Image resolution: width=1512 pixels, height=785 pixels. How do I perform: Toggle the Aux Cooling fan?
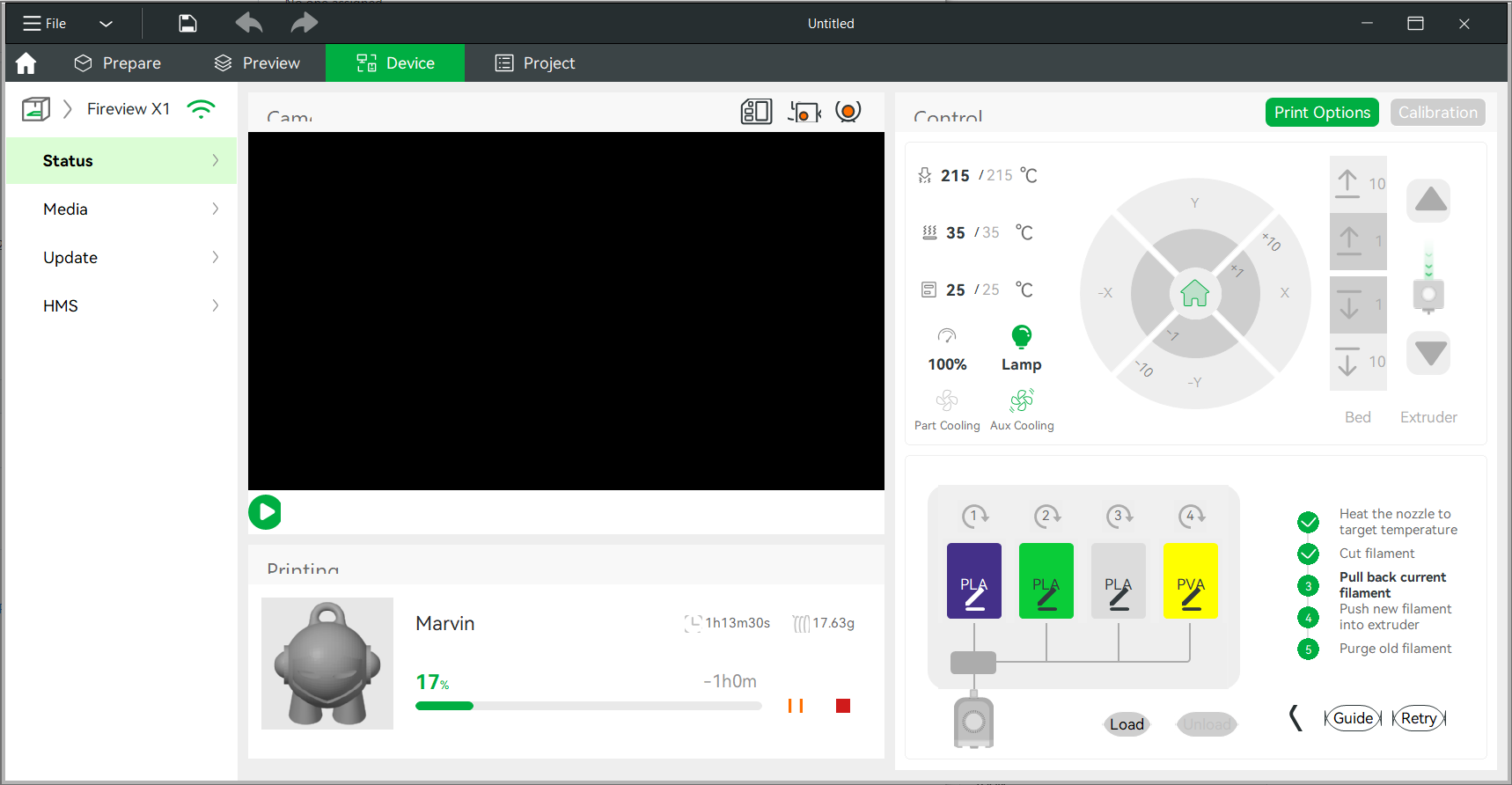click(1022, 410)
